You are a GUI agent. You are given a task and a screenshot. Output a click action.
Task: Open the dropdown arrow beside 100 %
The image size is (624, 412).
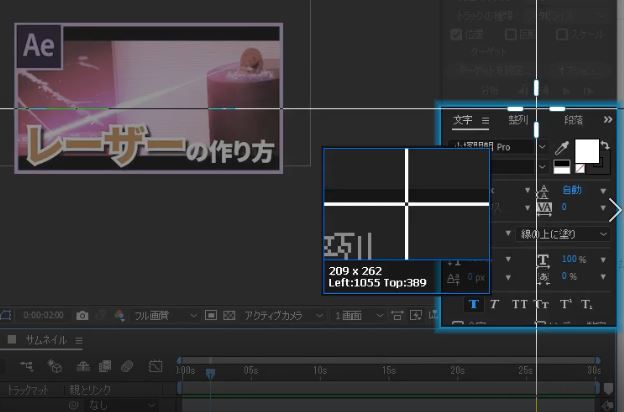(x=603, y=260)
